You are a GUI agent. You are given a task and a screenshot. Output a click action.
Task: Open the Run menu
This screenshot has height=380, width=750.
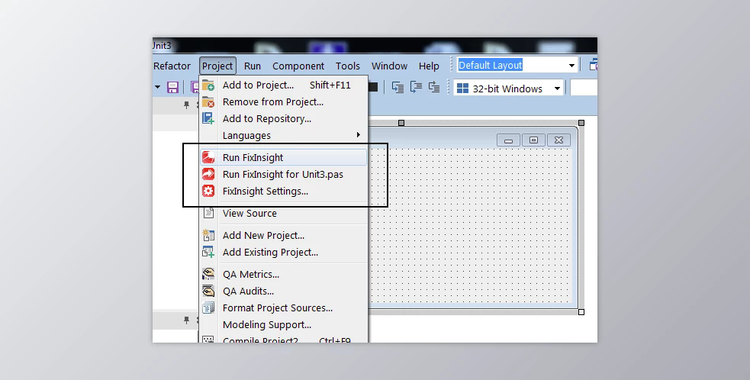(253, 66)
